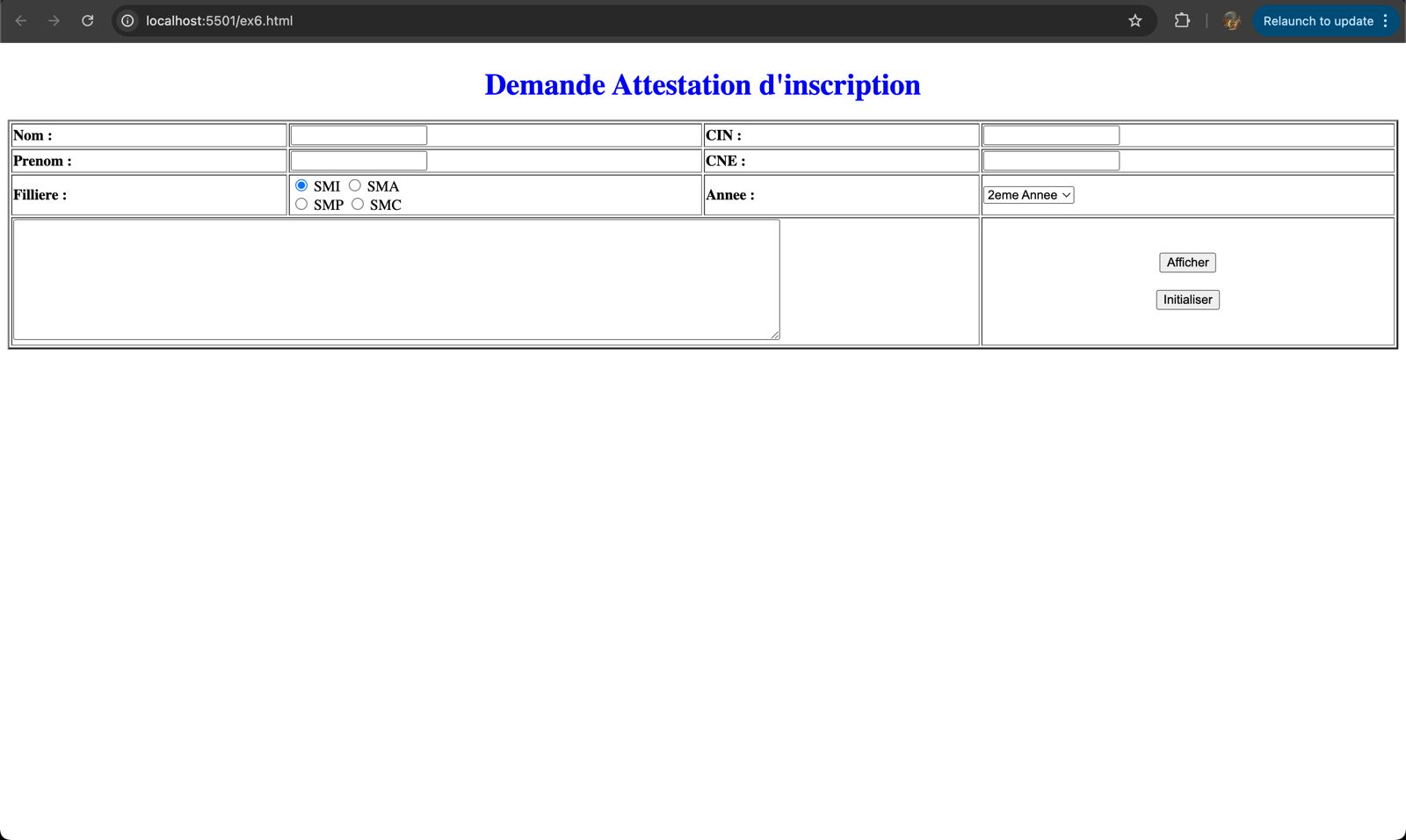Click the browser back arrow

(x=21, y=21)
